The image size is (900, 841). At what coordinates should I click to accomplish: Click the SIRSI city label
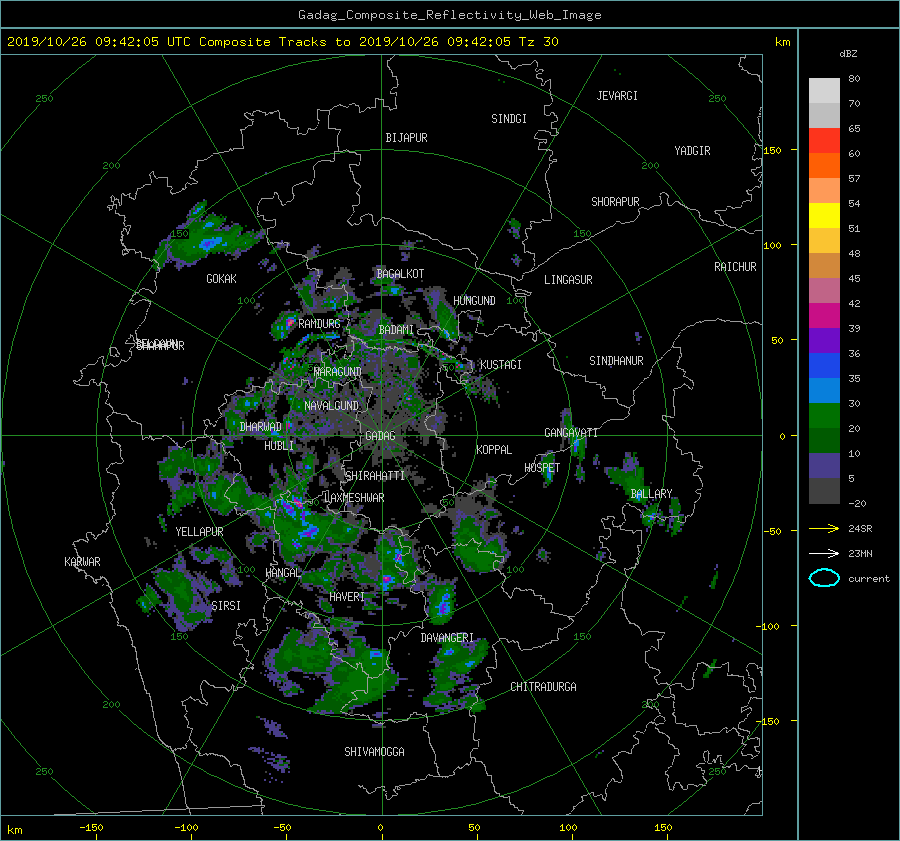pyautogui.click(x=226, y=606)
